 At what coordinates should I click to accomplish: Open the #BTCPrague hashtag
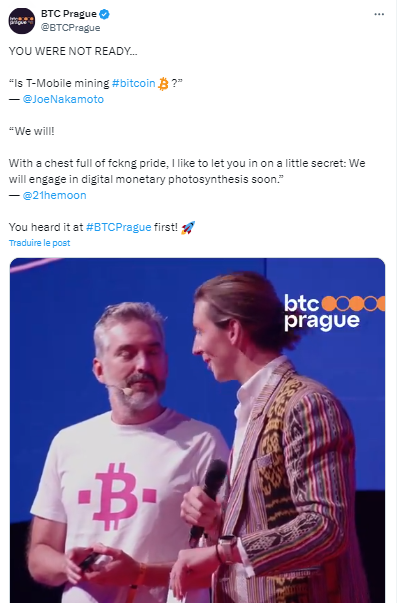[119, 227]
